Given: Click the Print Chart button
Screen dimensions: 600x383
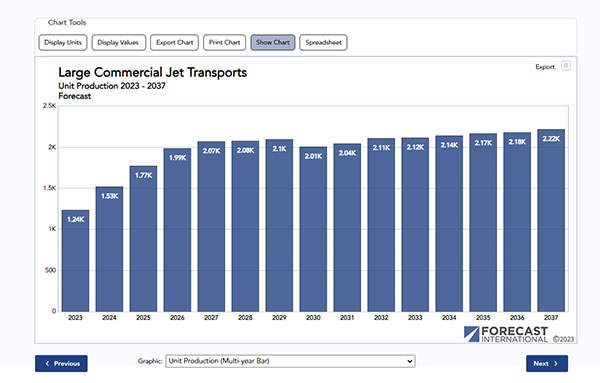Looking at the screenshot, I should click(225, 42).
